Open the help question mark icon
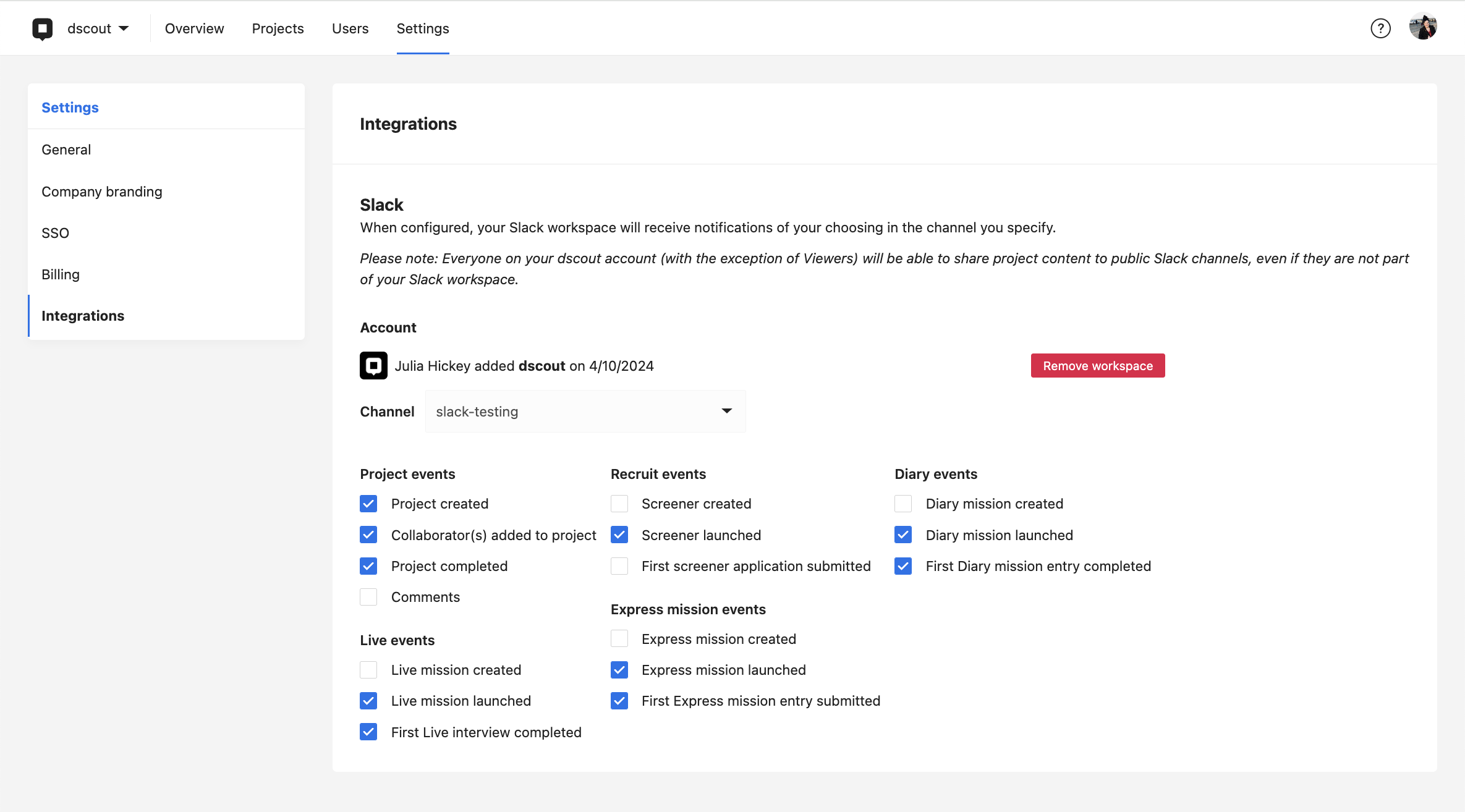This screenshot has height=812, width=1465. 1380,28
